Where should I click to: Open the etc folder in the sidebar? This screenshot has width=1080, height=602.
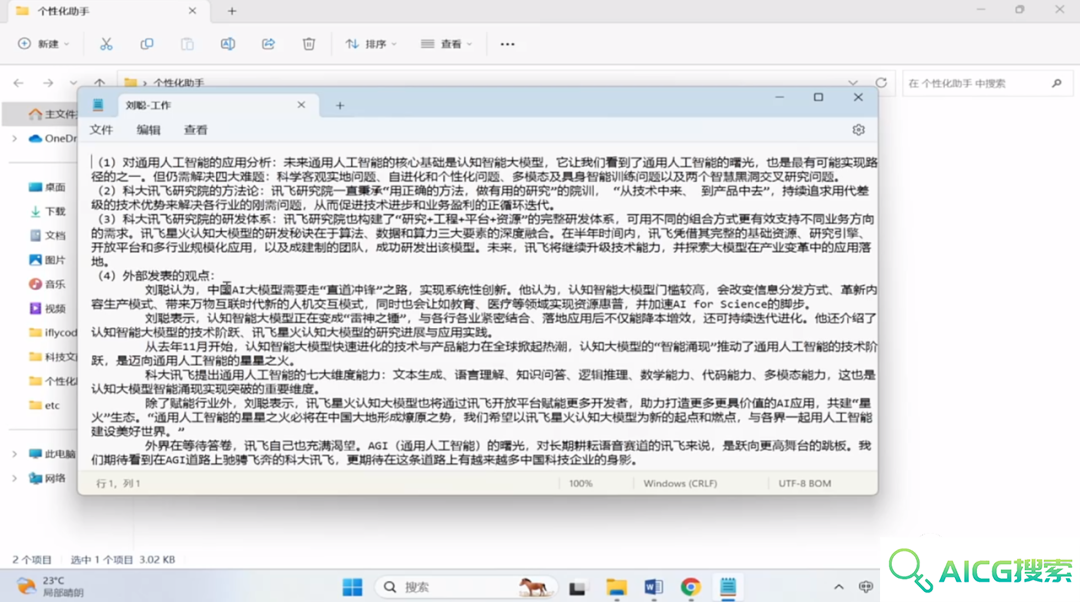(44, 406)
